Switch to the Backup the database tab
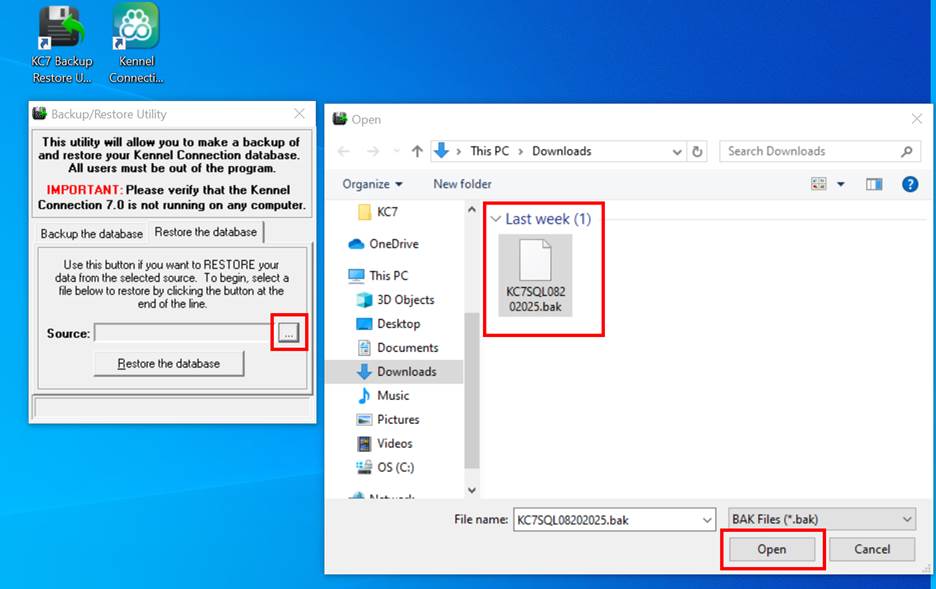The width and height of the screenshot is (936, 589). [91, 233]
